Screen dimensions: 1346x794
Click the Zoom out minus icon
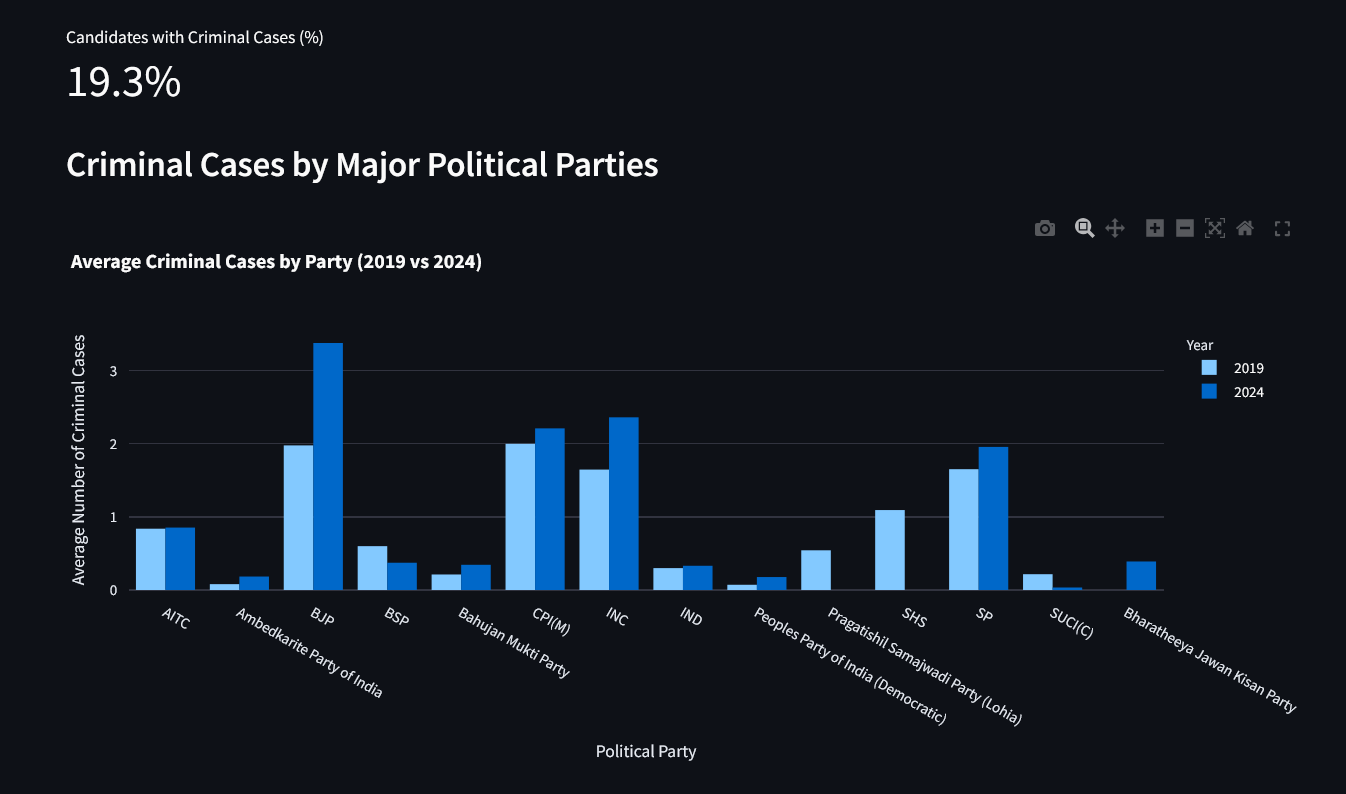click(1185, 228)
